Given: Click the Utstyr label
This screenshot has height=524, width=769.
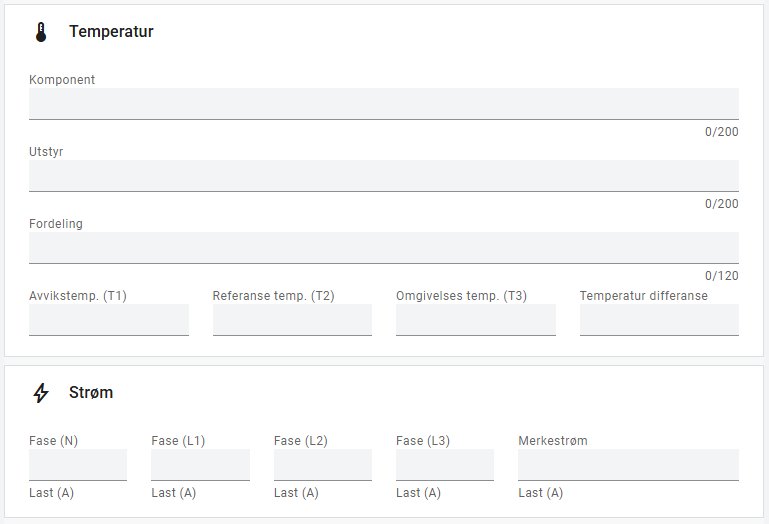Looking at the screenshot, I should 46,152.
